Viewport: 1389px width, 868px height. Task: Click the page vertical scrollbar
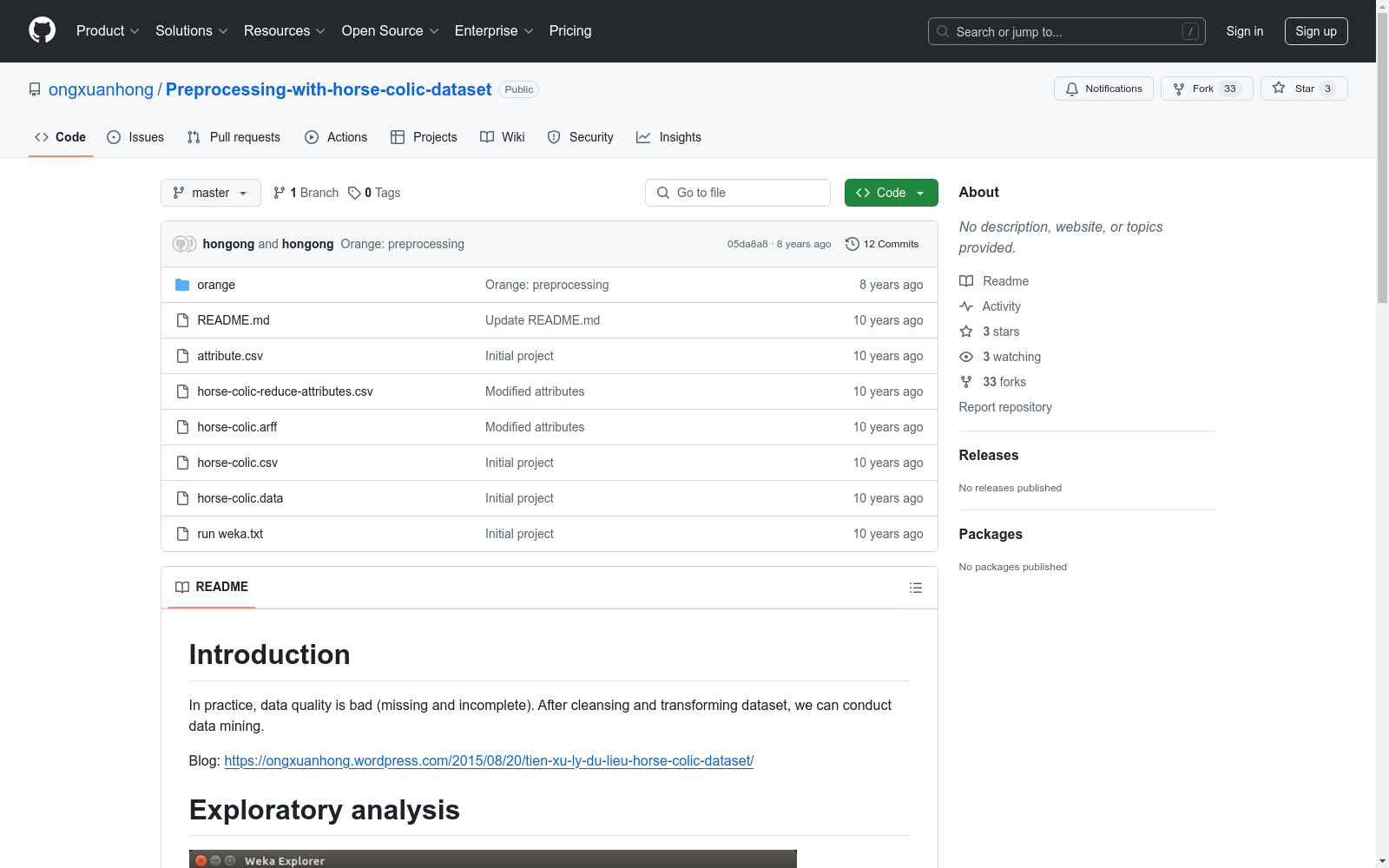coord(1382,156)
